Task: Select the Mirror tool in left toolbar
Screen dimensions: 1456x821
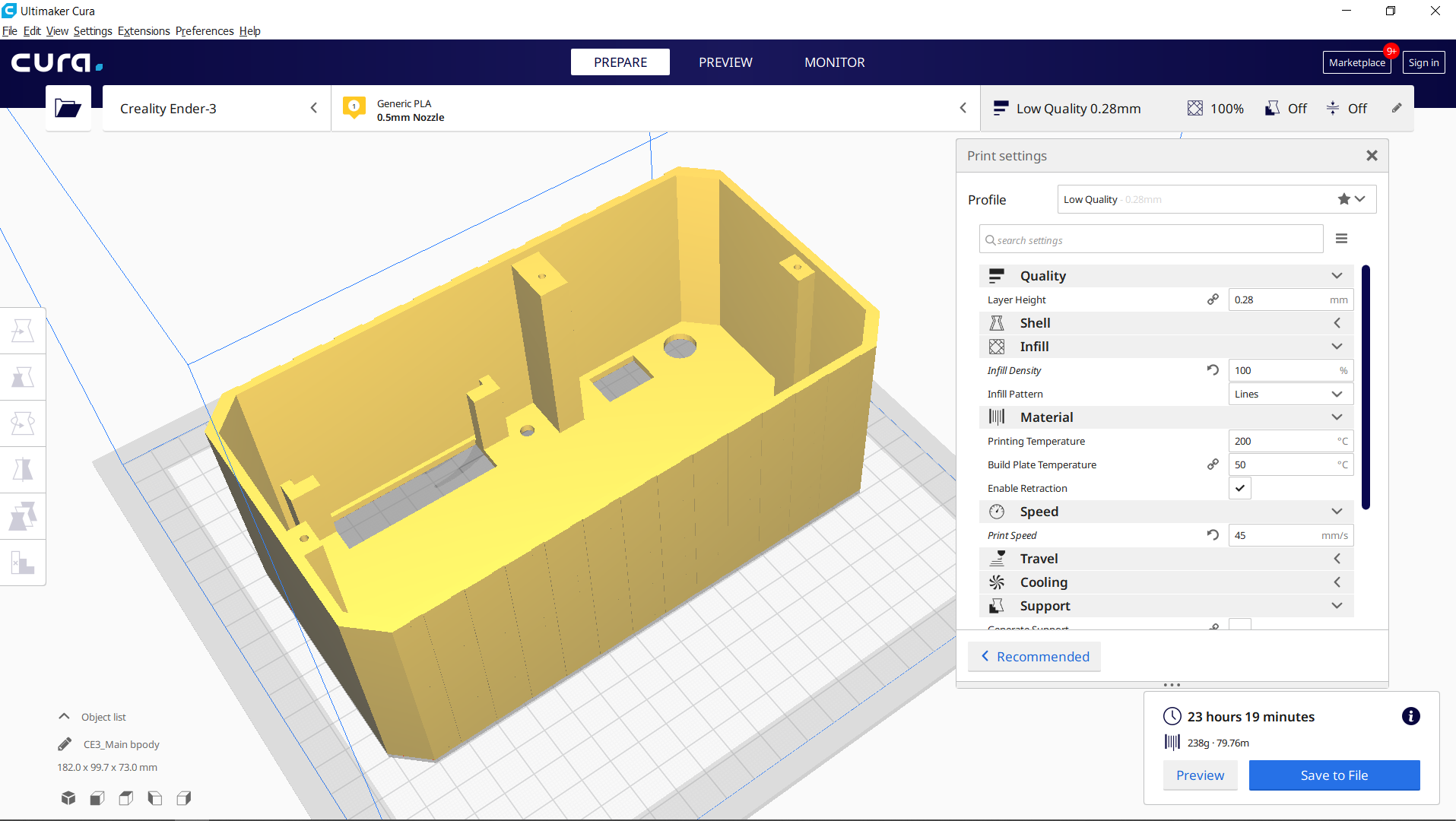Action: click(x=23, y=470)
